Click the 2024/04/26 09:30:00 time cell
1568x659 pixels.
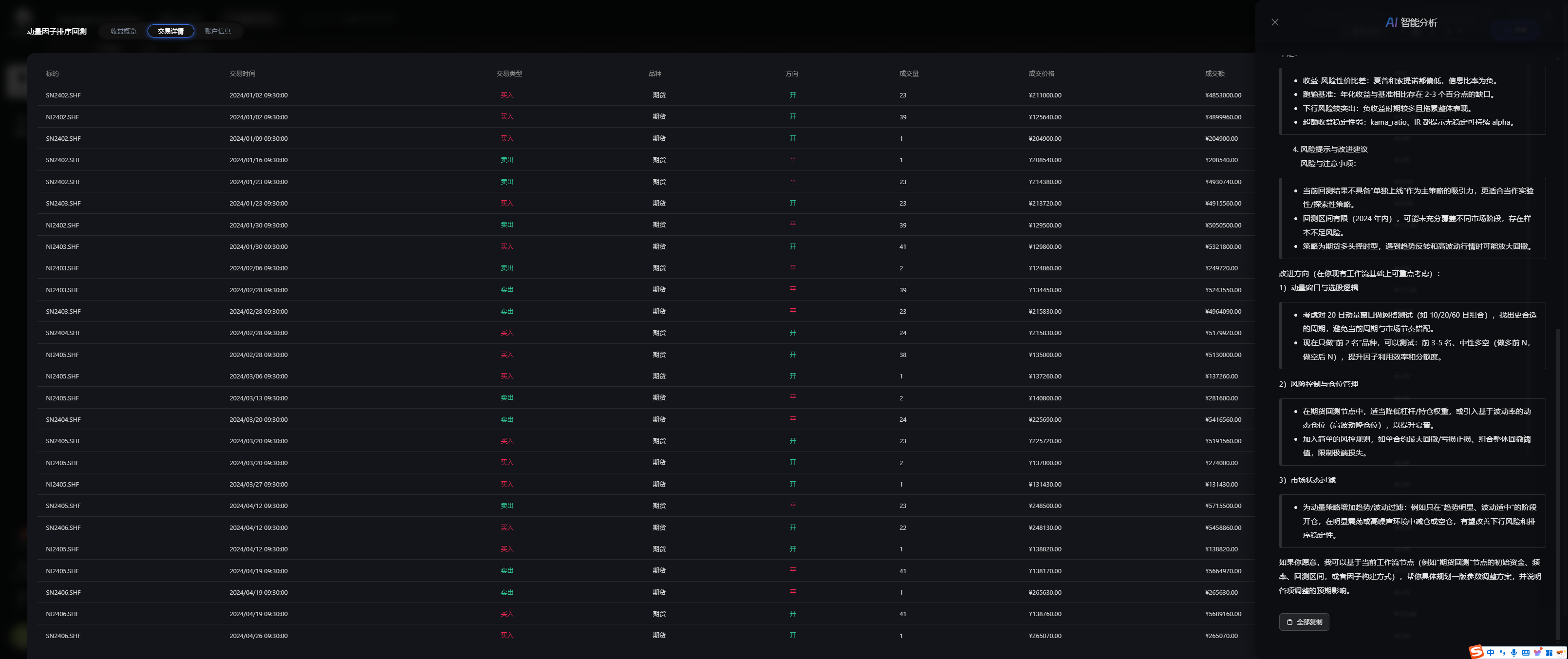(259, 636)
